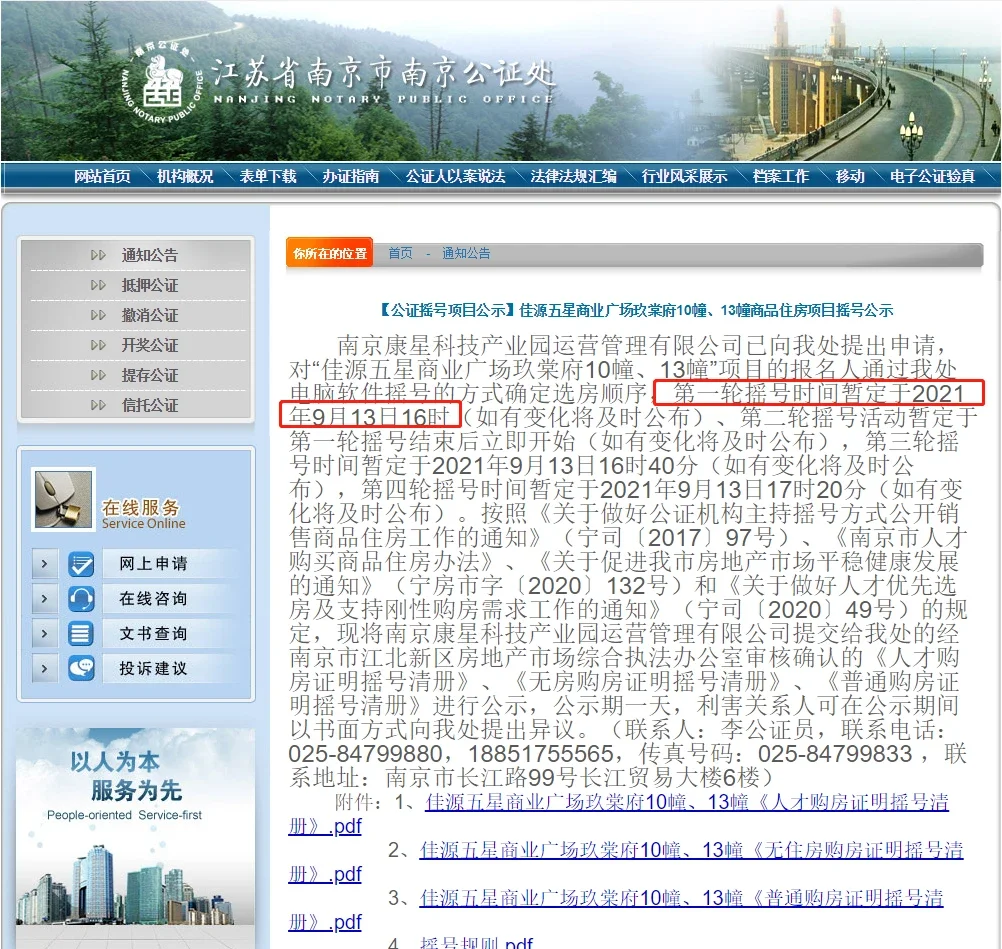Expand the chevron next to 投诉建议
Viewport: 1002px width, 949px height.
(45, 668)
